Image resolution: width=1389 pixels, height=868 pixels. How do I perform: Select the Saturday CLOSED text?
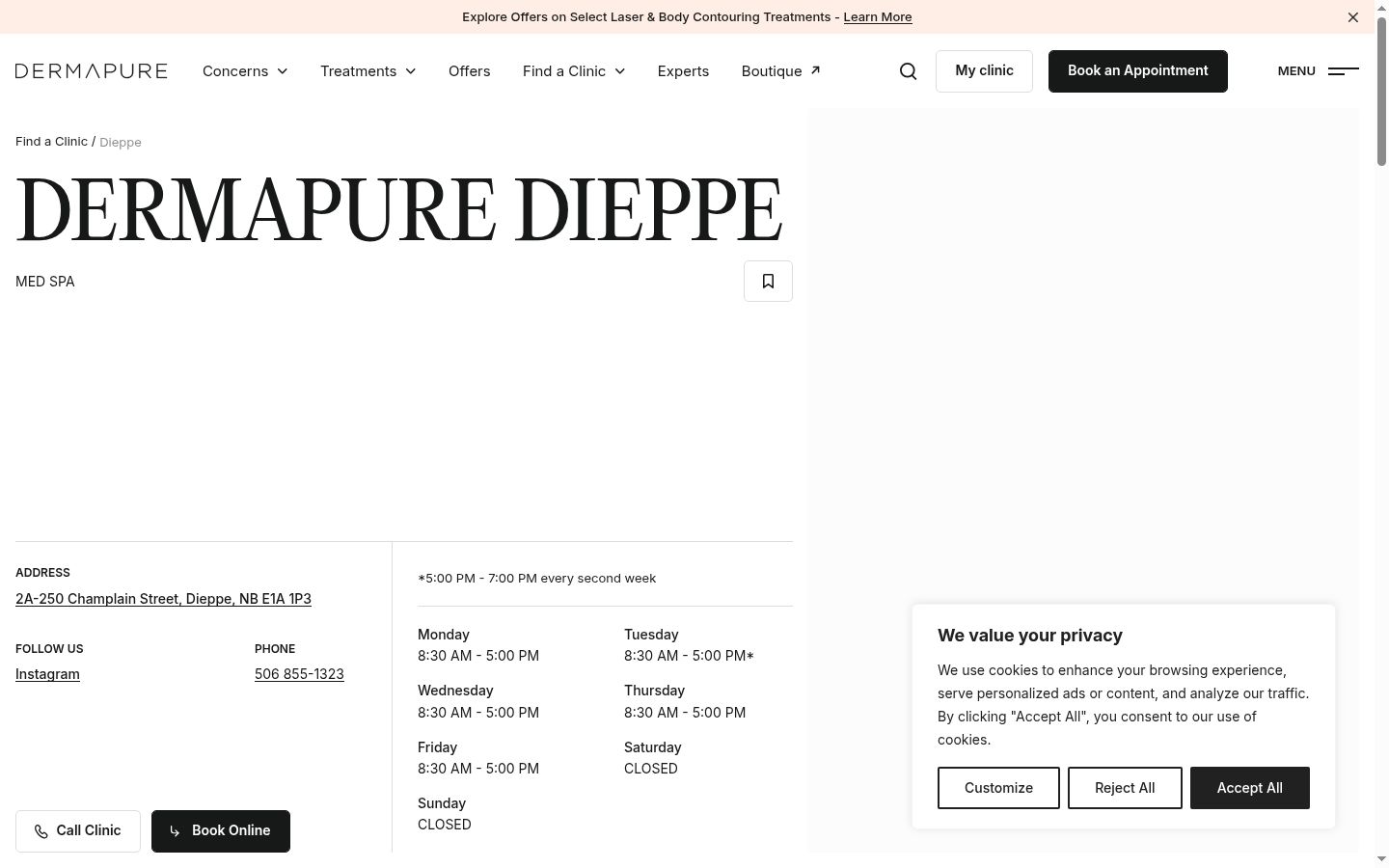651,769
